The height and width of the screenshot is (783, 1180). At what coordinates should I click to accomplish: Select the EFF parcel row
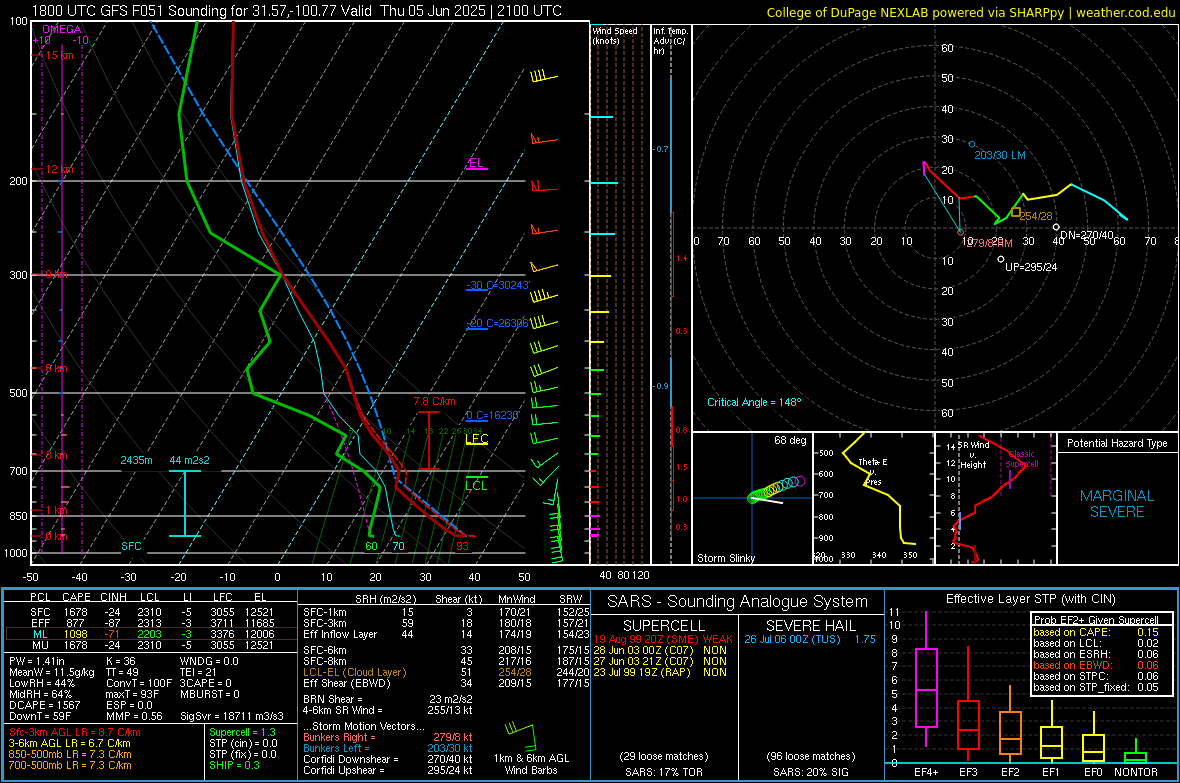[151, 623]
